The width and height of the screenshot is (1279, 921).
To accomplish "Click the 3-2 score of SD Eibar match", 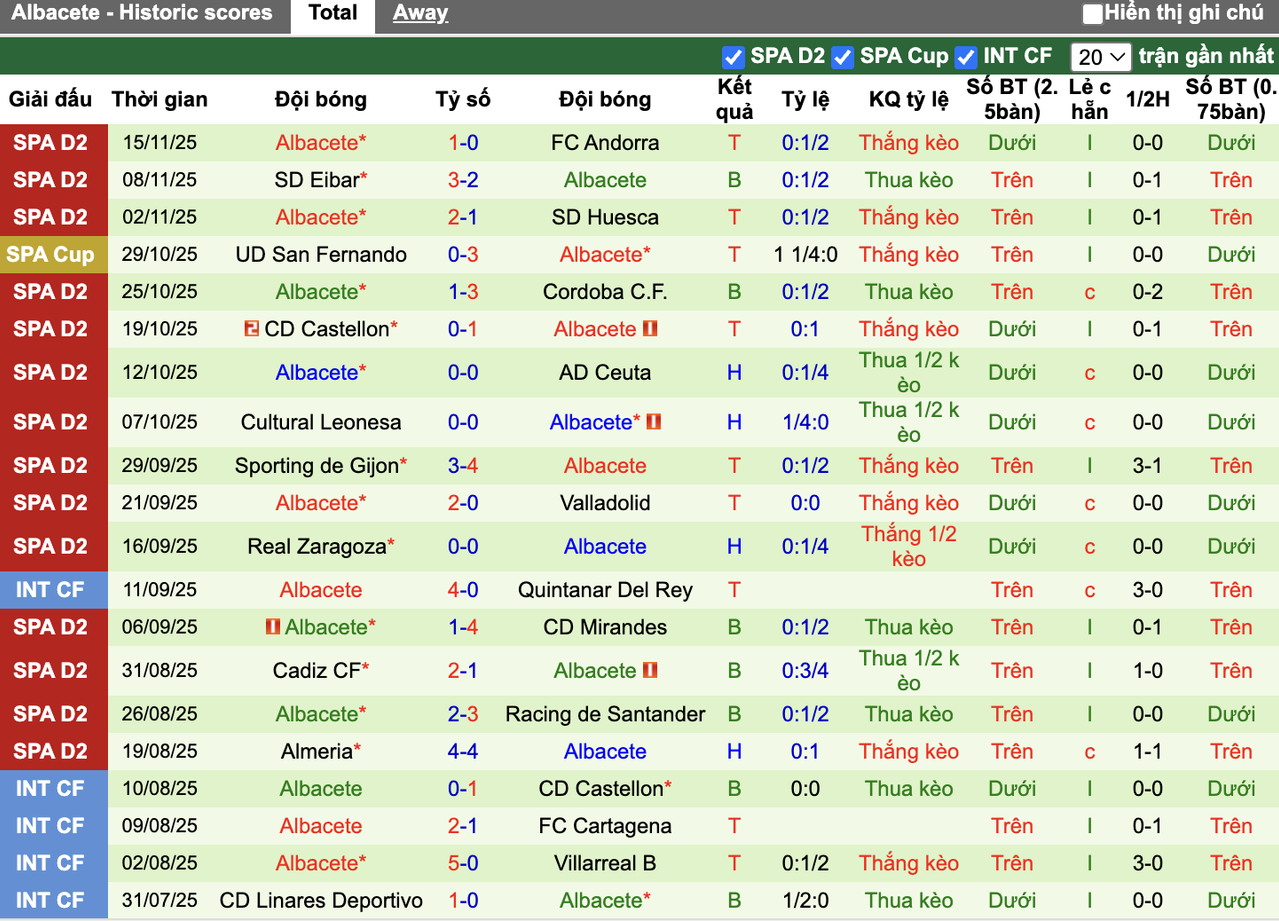I will pos(463,180).
